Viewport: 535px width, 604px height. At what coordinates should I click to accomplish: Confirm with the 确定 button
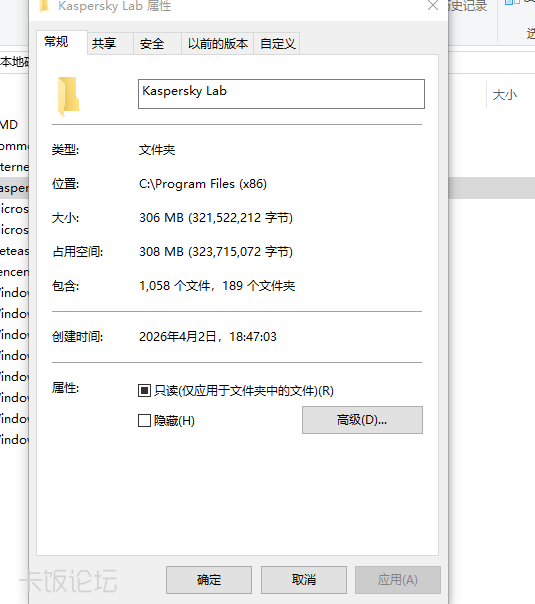[209, 580]
